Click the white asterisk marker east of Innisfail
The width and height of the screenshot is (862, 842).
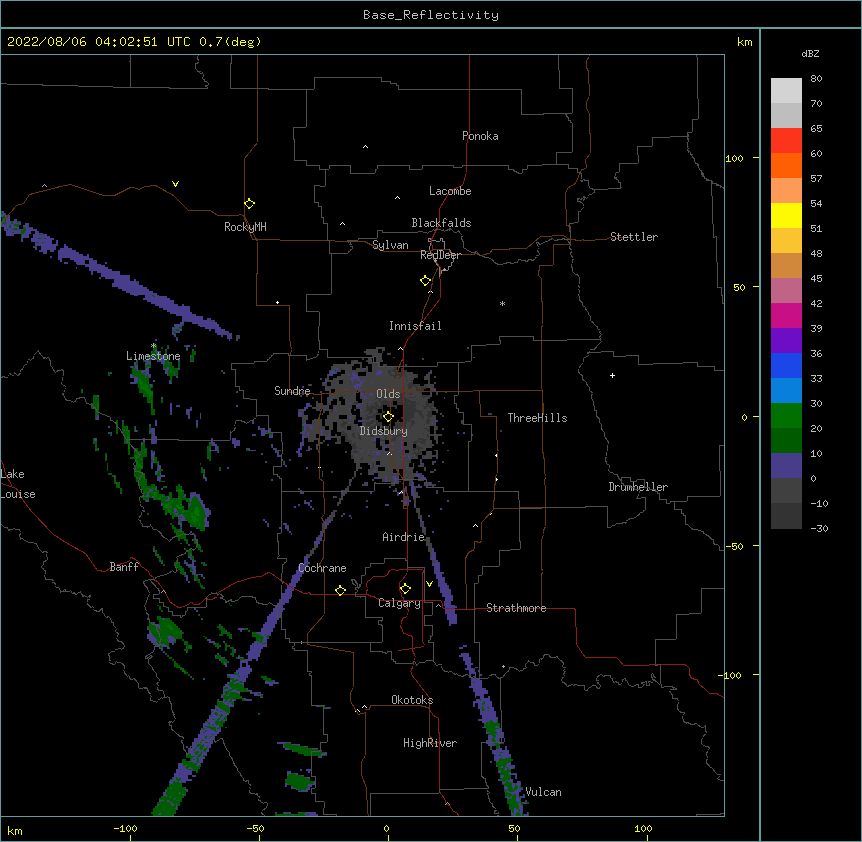tap(502, 303)
